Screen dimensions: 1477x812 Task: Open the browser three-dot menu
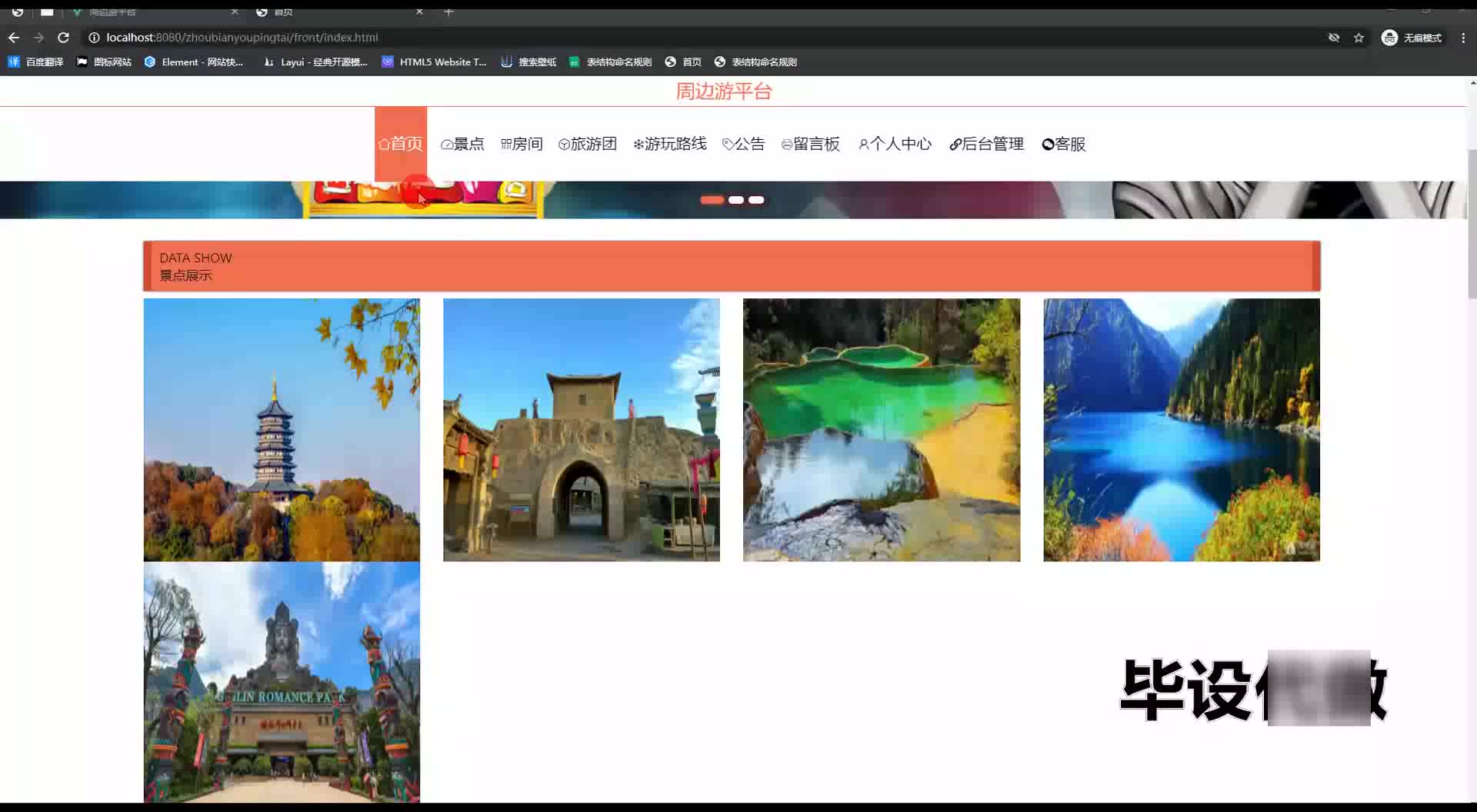(1463, 38)
